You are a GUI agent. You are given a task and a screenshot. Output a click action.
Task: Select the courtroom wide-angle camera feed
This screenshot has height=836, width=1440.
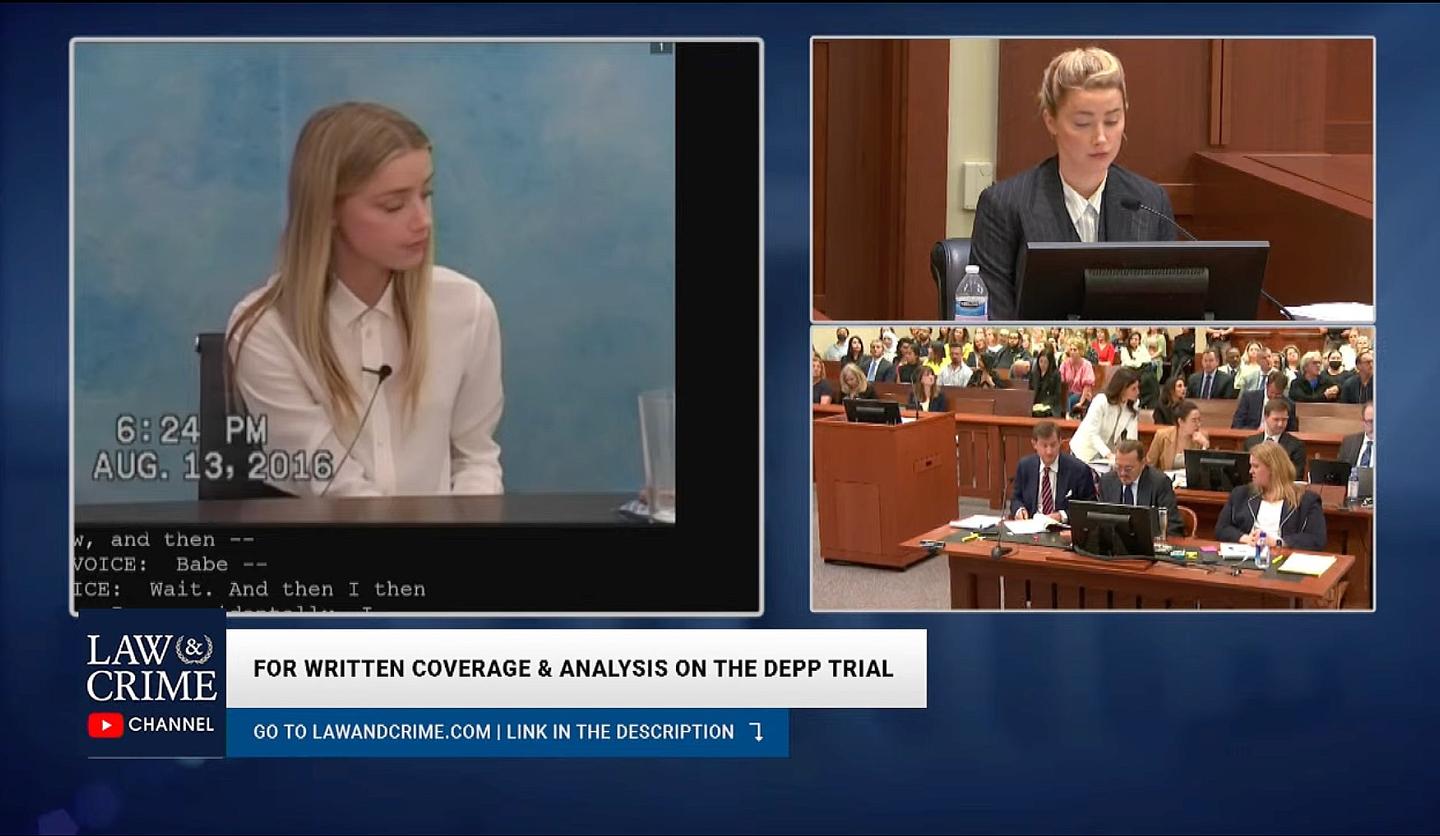[x=1092, y=468]
